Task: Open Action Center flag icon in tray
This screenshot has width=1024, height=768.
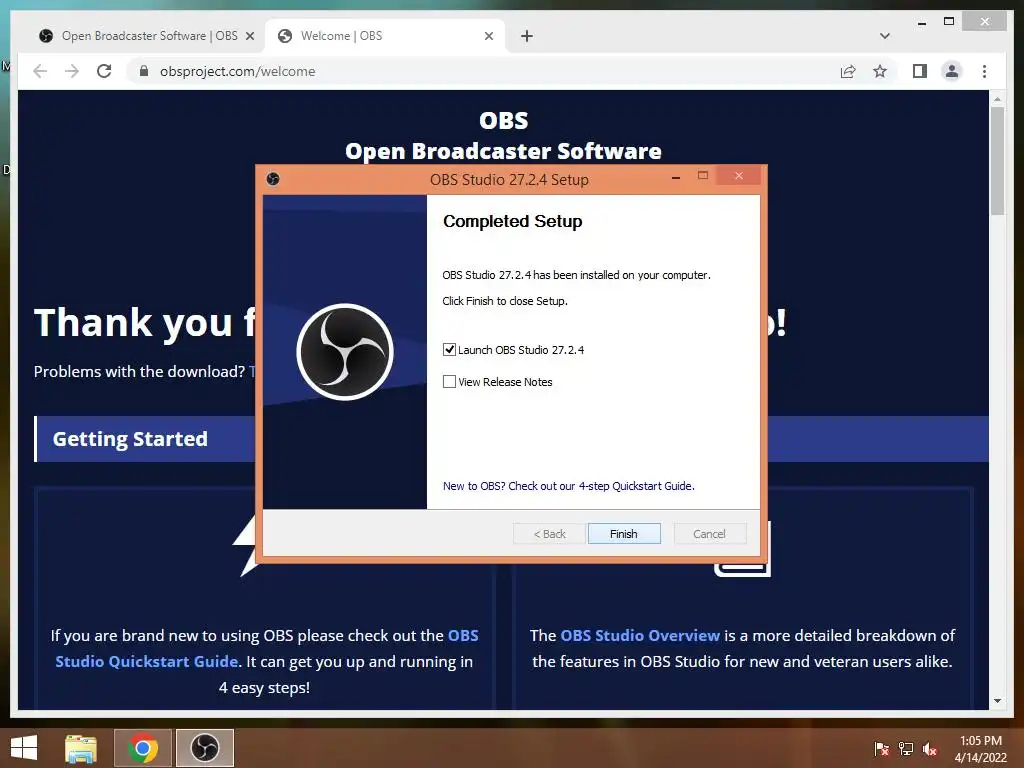Action: click(x=882, y=749)
